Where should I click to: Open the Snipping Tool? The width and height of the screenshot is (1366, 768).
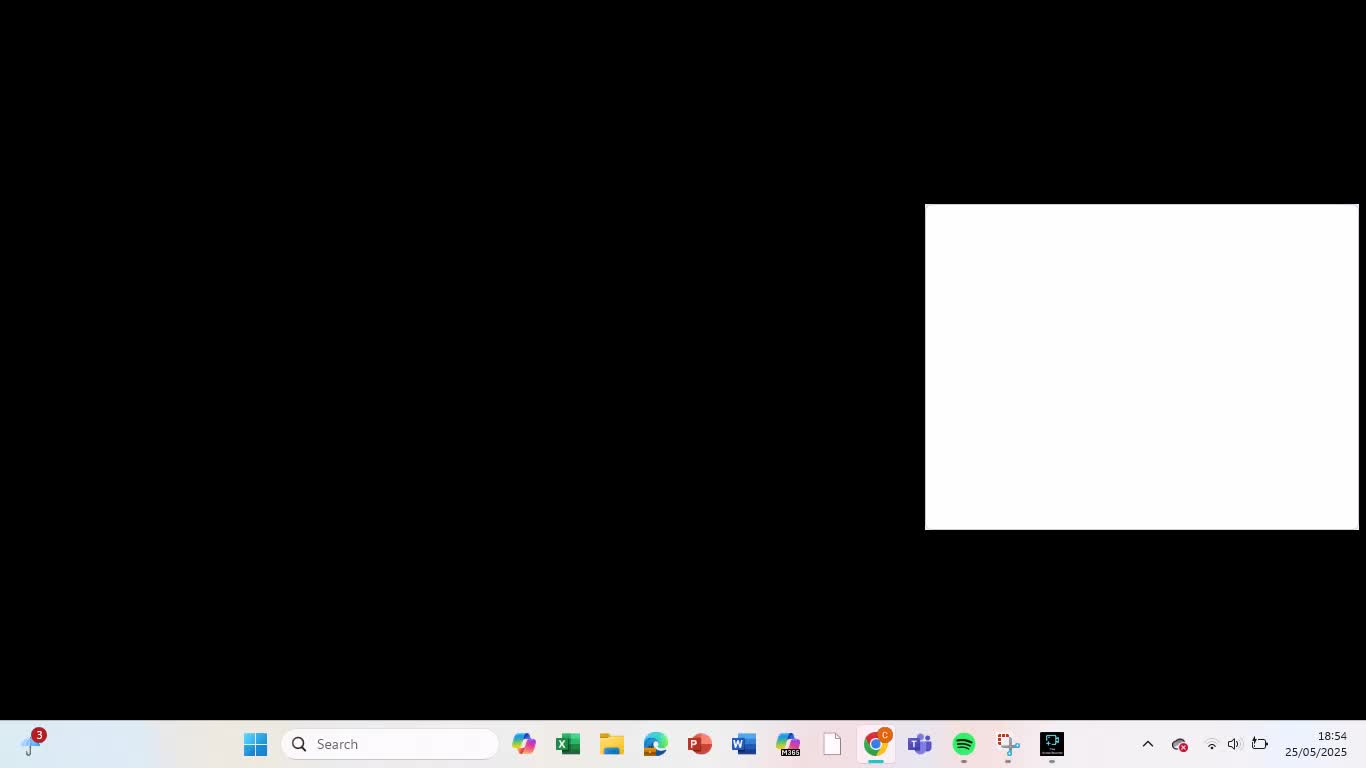[x=1008, y=744]
